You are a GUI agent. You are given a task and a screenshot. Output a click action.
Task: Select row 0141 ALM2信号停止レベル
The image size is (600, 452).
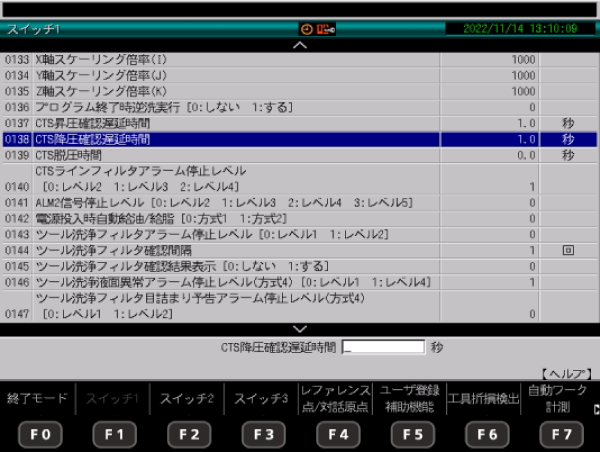pyautogui.click(x=300, y=203)
